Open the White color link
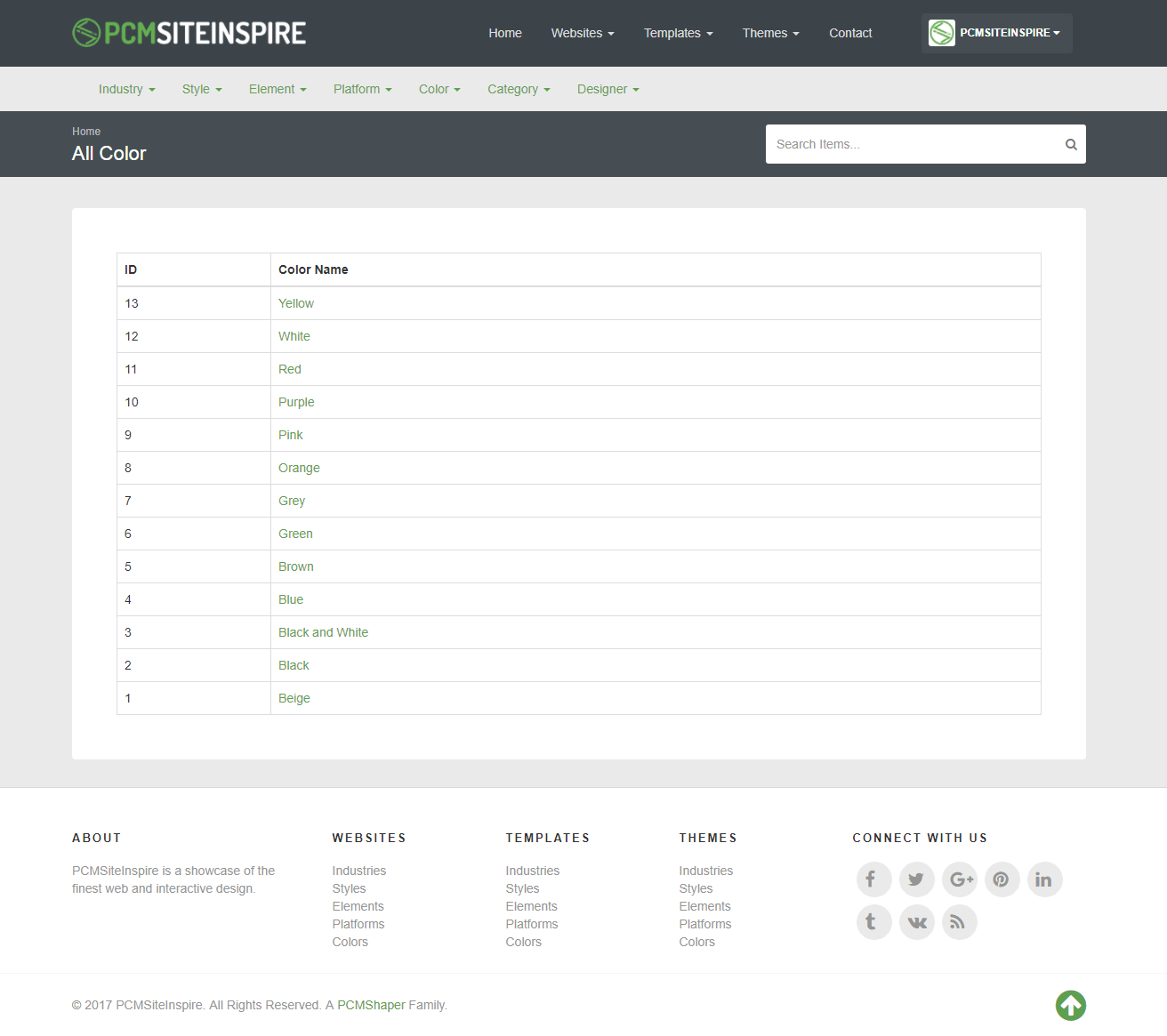 pos(294,336)
